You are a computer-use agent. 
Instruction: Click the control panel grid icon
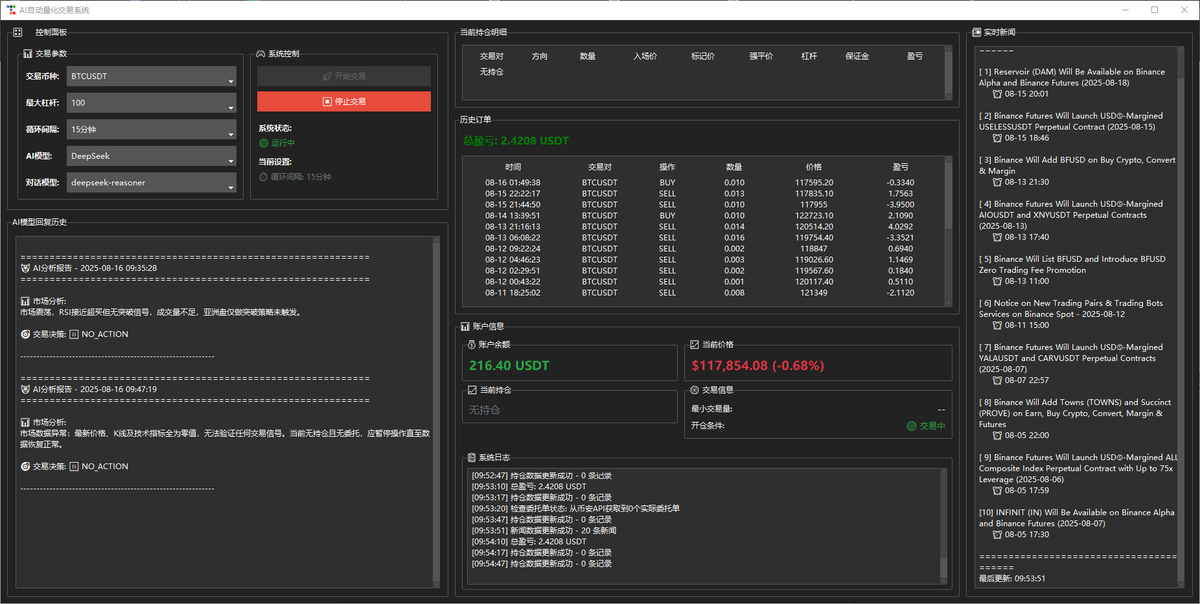(x=18, y=32)
